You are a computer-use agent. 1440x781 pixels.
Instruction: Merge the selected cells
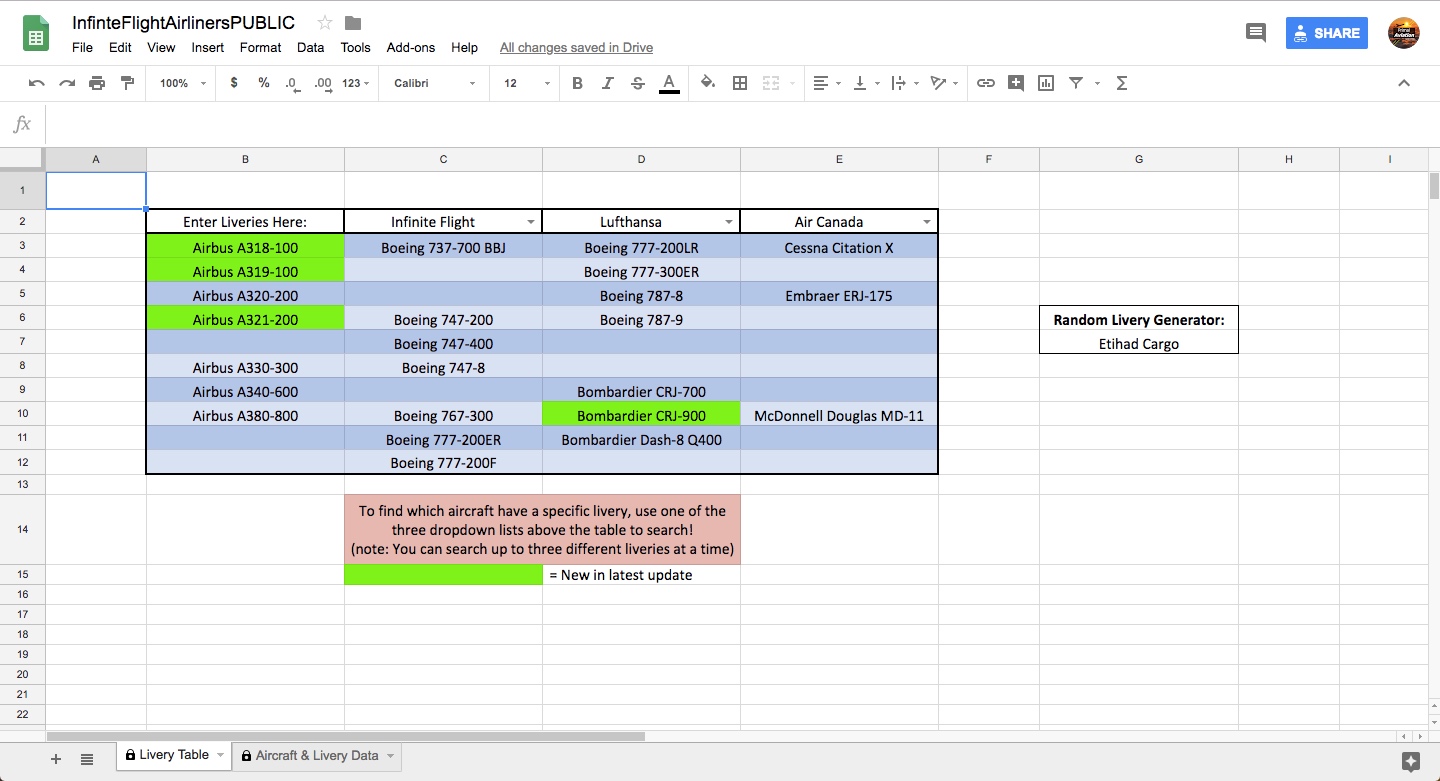click(770, 83)
